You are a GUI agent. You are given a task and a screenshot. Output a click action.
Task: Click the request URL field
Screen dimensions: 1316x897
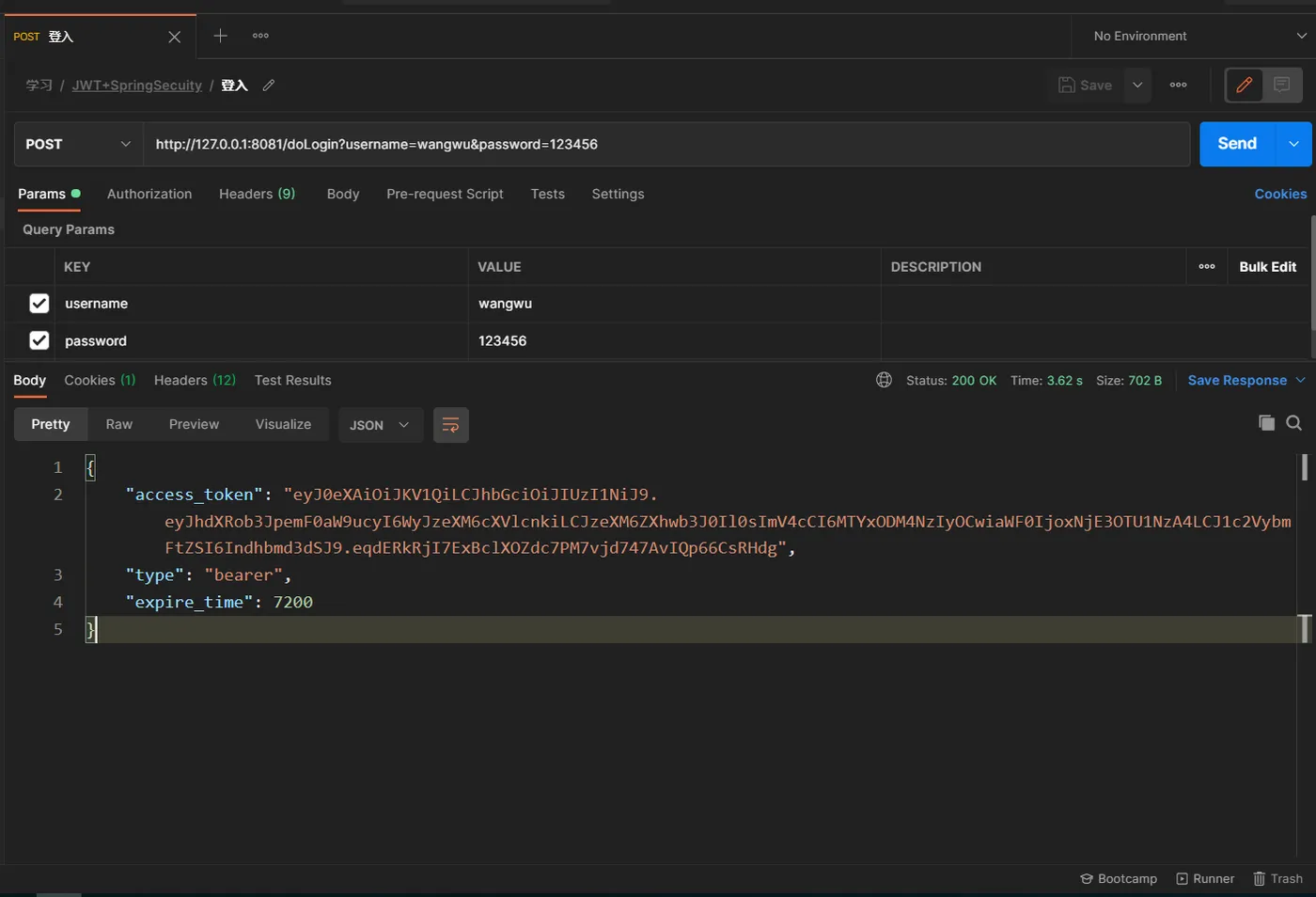pos(666,144)
